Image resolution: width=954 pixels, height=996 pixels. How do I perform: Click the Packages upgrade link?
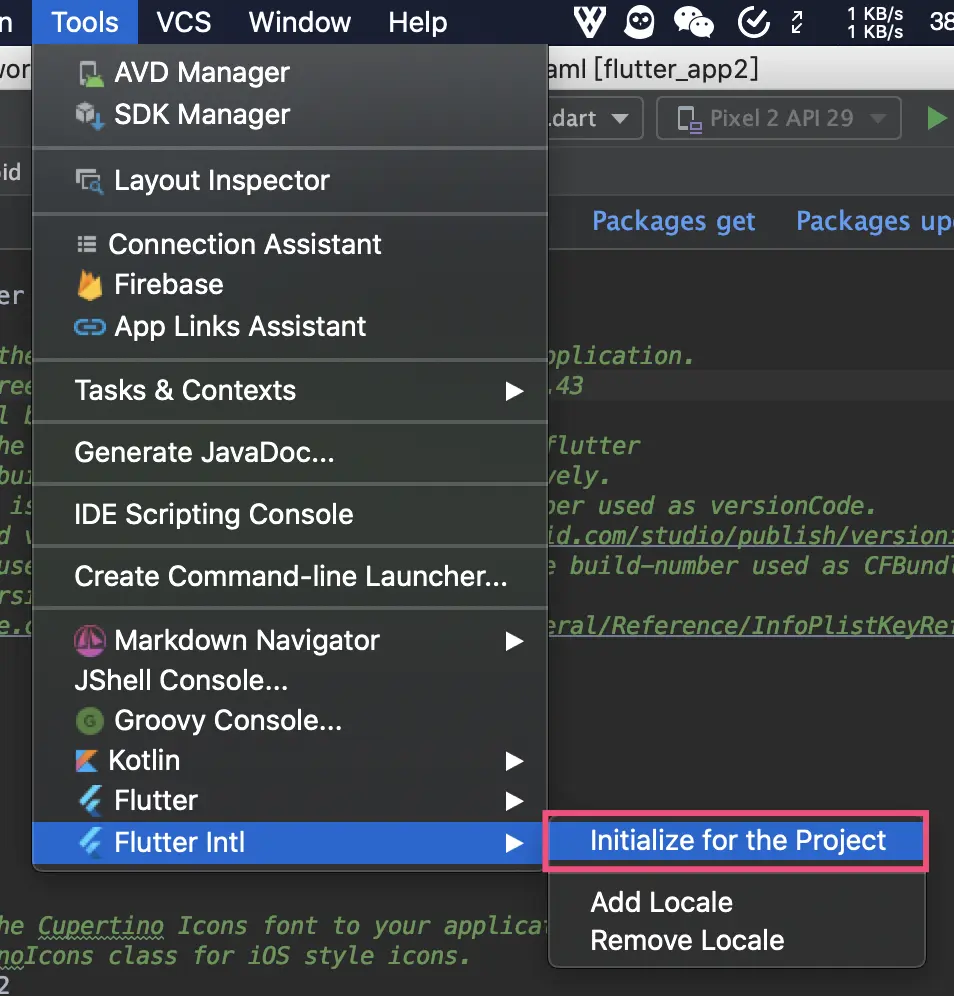tap(875, 222)
